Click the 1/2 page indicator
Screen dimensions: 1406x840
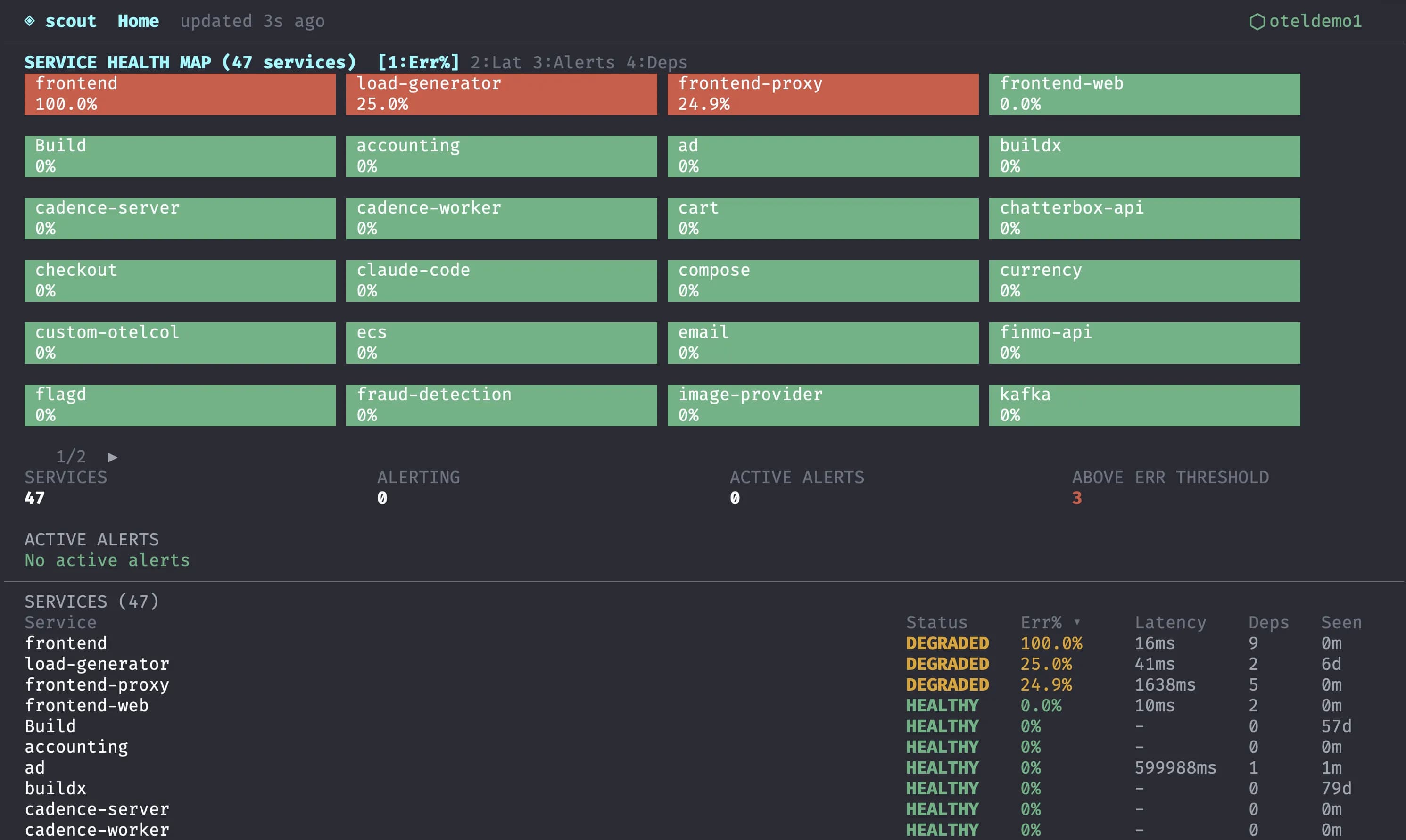[x=72, y=456]
